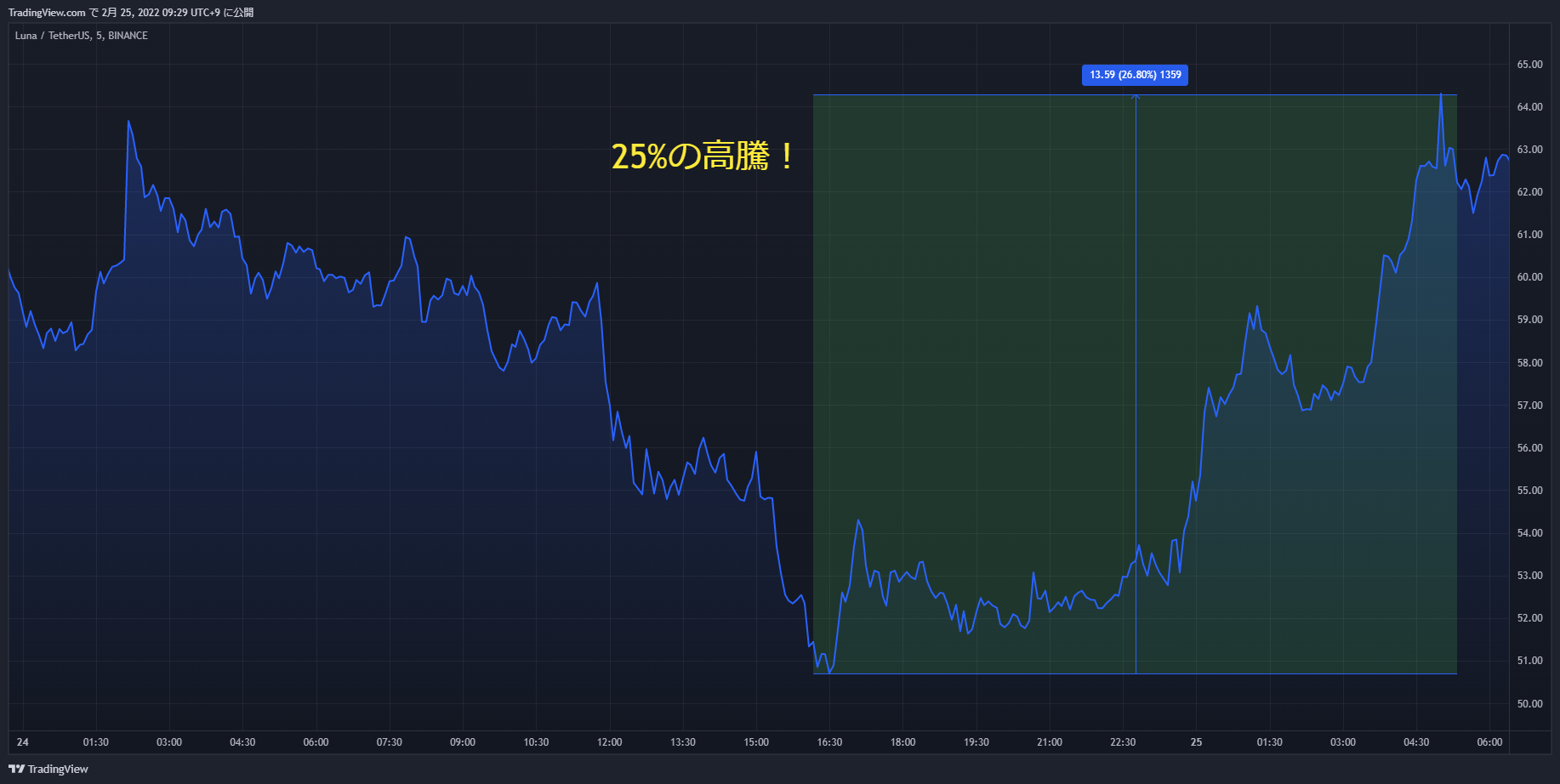Click the 53.00 price axis label
The image size is (1560, 784).
click(1529, 576)
